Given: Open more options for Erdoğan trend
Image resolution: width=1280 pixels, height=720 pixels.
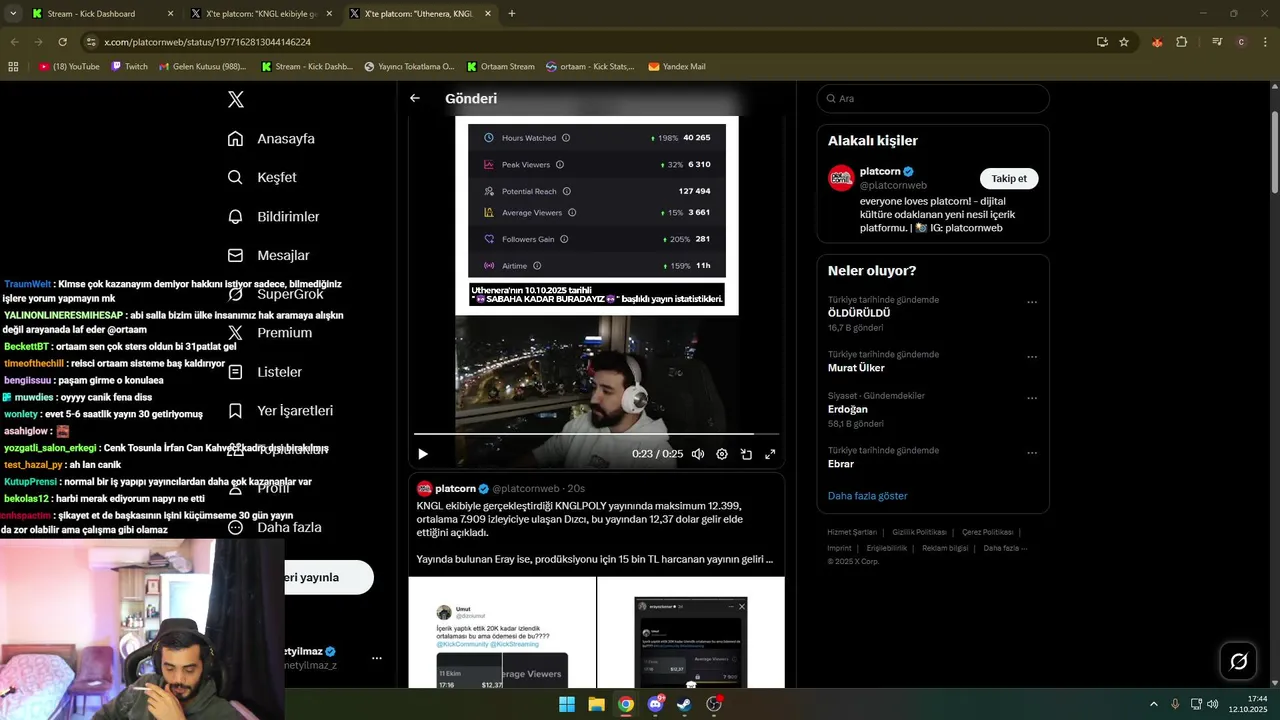Looking at the screenshot, I should 1032,398.
